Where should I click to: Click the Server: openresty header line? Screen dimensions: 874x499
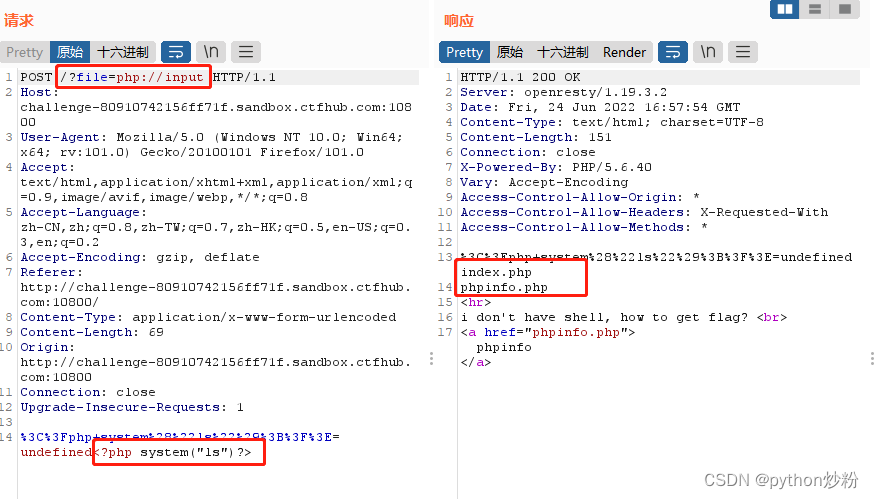(x=564, y=92)
